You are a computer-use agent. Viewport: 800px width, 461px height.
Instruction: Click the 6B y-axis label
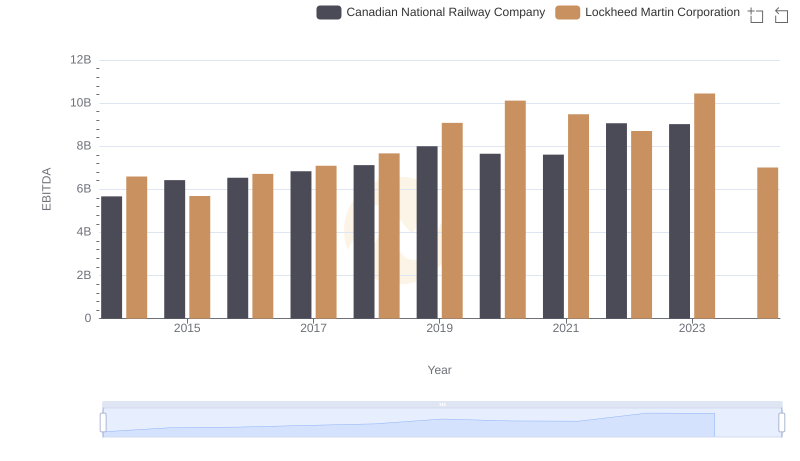tap(84, 189)
